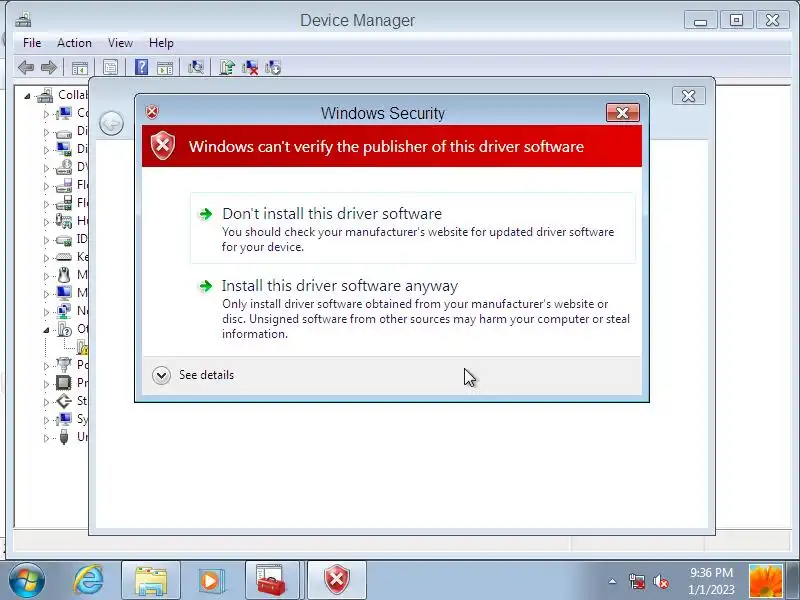This screenshot has height=600, width=800.
Task: Select the Keyboards category keyboard icon
Action: click(x=63, y=257)
